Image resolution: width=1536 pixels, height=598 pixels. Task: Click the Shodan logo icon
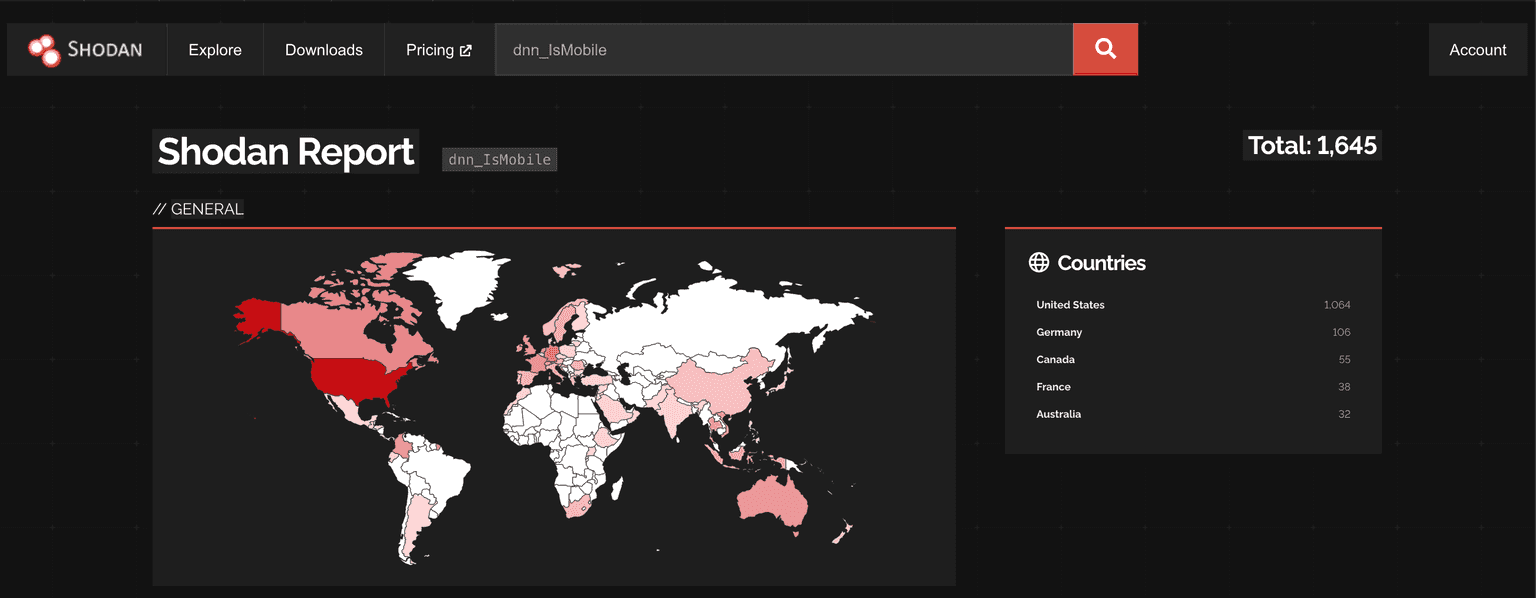[45, 50]
